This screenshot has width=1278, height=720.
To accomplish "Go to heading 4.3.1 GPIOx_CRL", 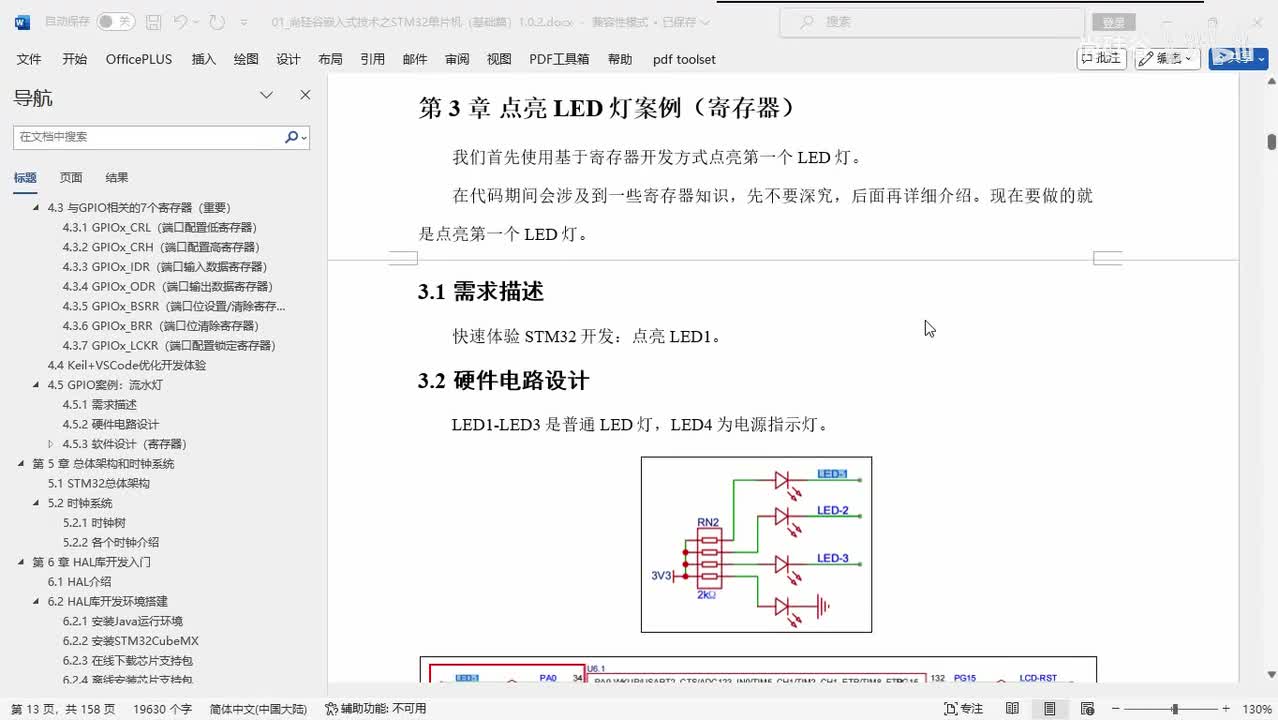I will [159, 227].
